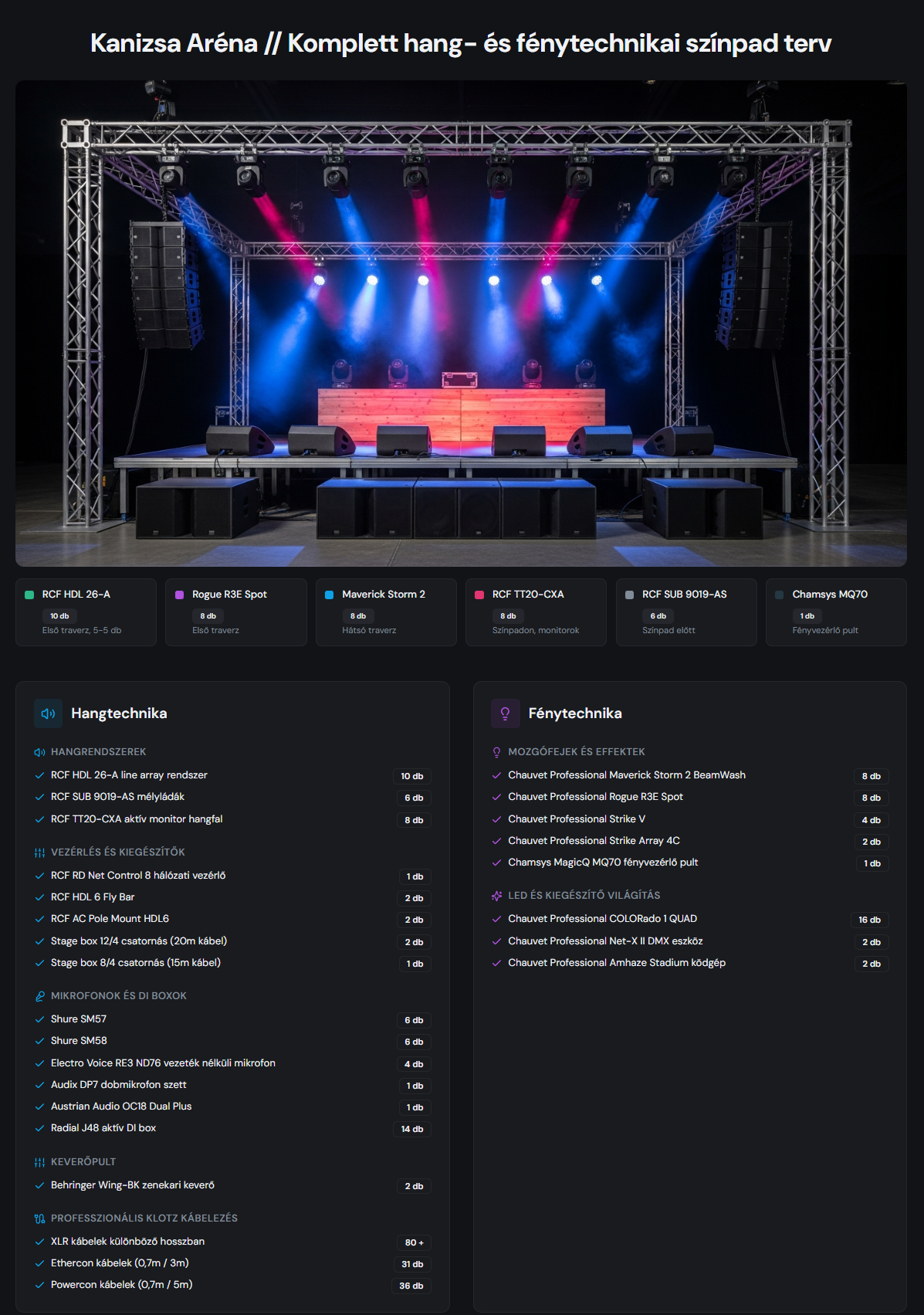The height and width of the screenshot is (1315, 924).
Task: Click the '16 db' badge for COLORado 1 QUAD
Action: pos(869,920)
